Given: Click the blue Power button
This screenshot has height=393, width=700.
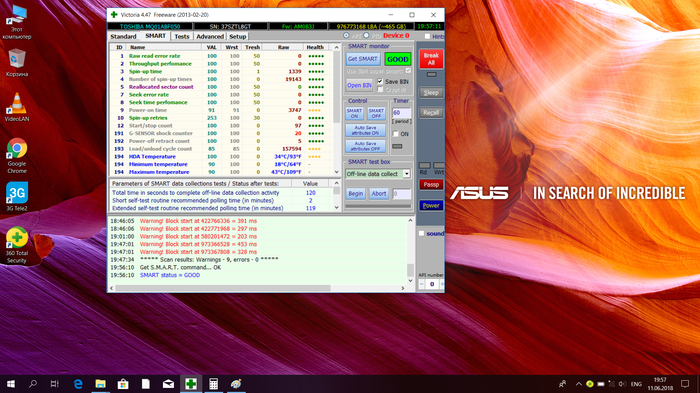Looking at the screenshot, I should pyautogui.click(x=431, y=205).
